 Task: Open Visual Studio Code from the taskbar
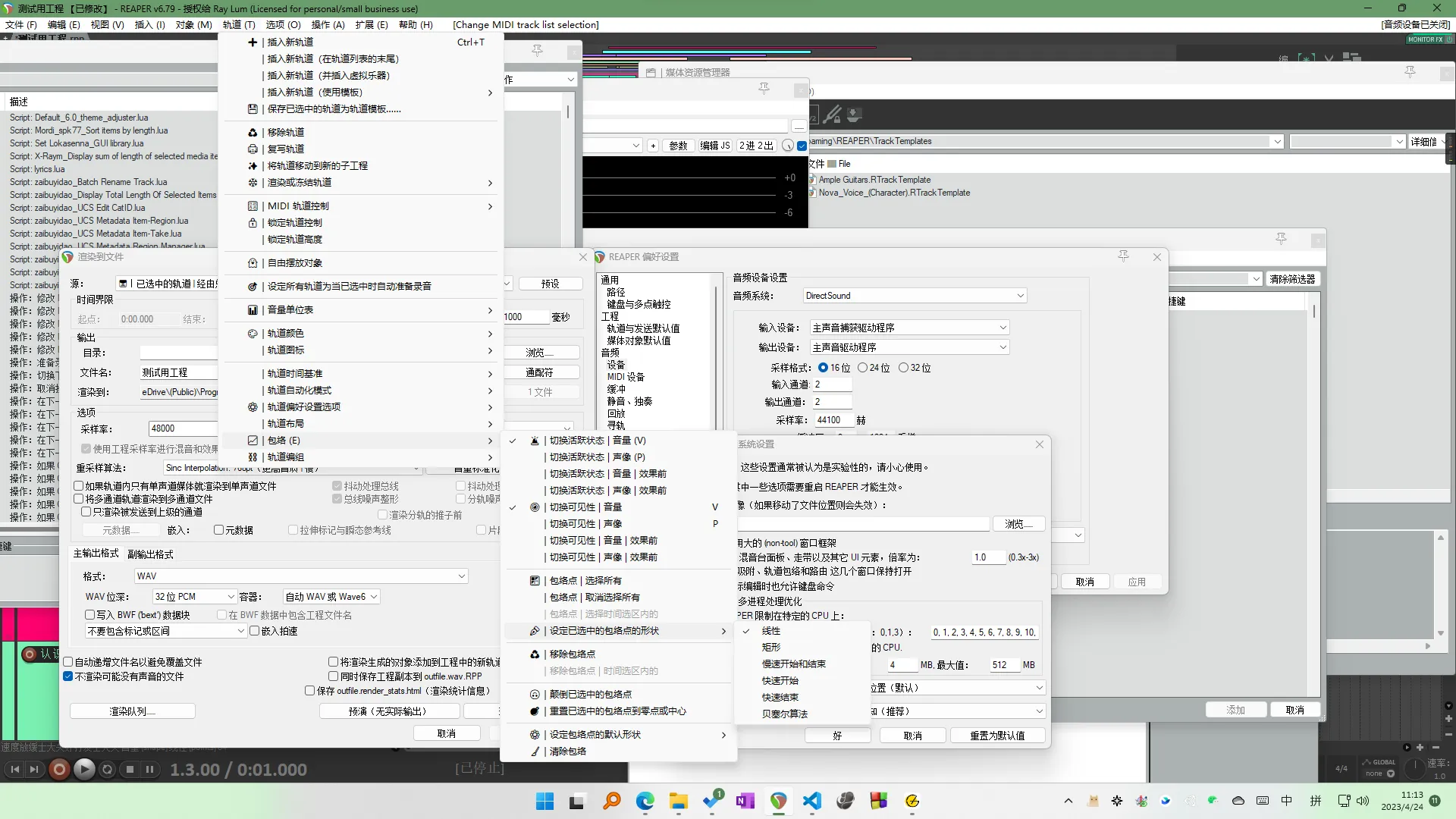tap(811, 801)
